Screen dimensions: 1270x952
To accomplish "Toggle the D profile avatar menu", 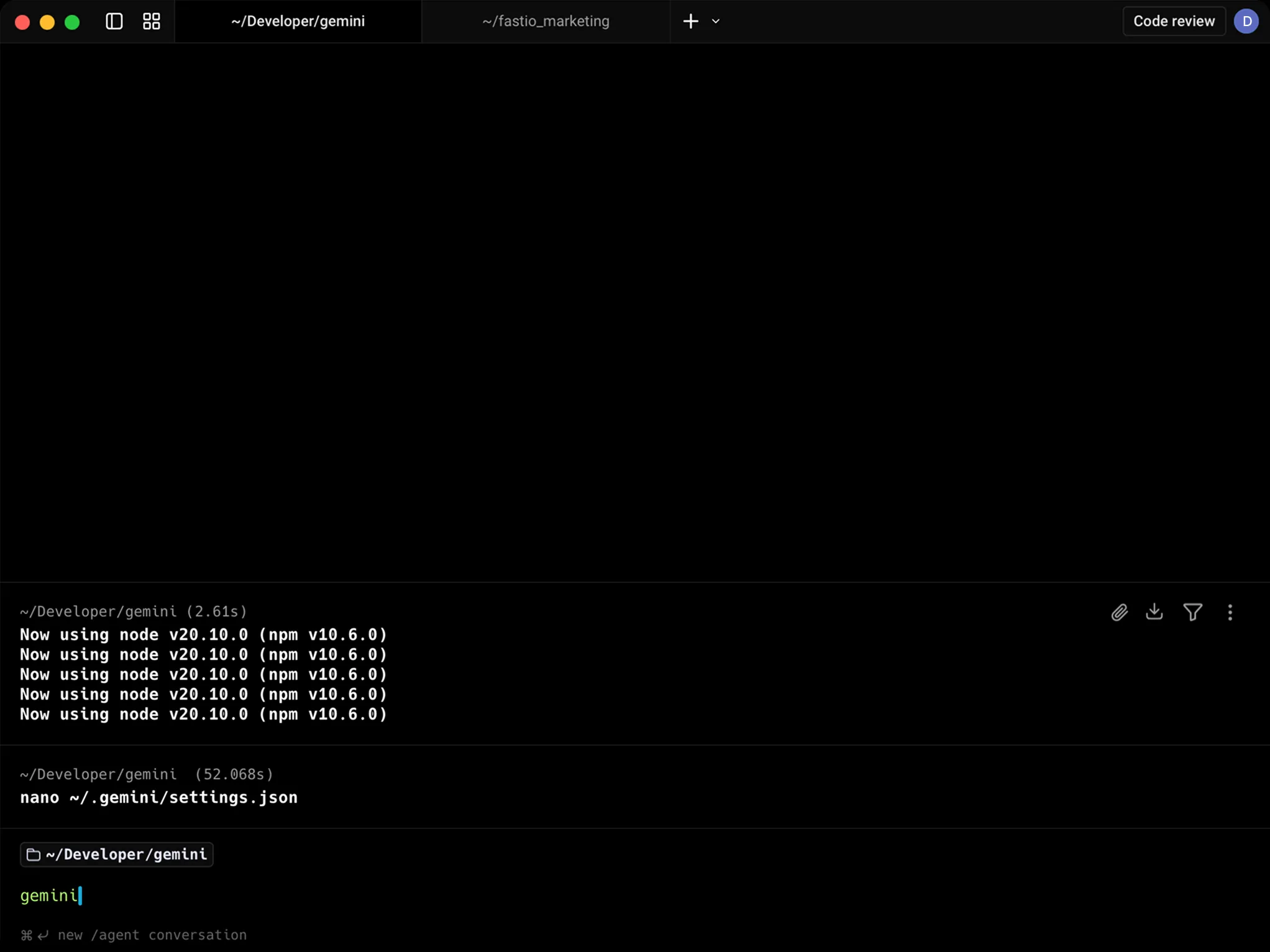I will pyautogui.click(x=1246, y=21).
